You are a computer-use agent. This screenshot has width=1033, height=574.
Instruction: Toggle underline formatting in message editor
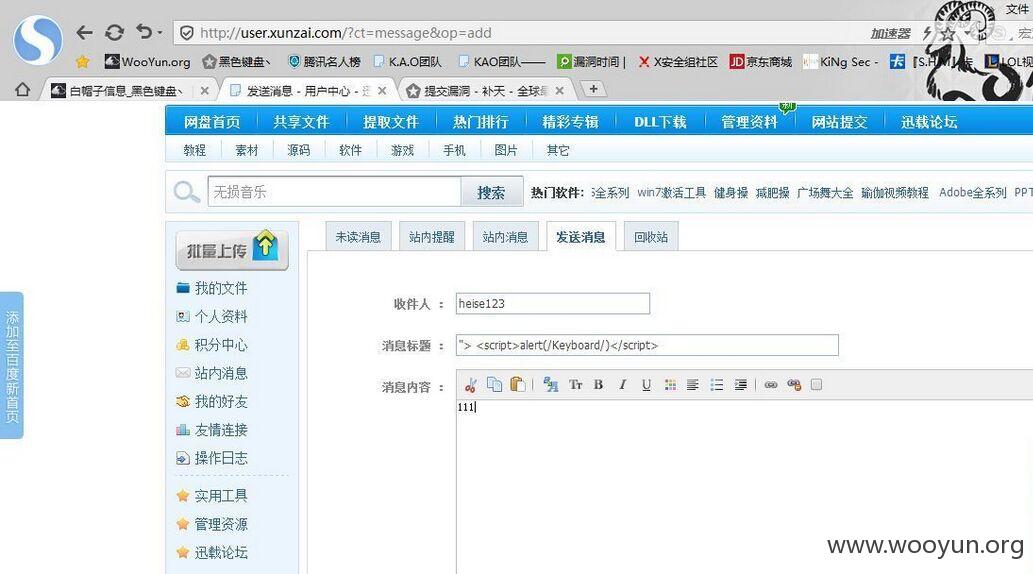pos(646,385)
